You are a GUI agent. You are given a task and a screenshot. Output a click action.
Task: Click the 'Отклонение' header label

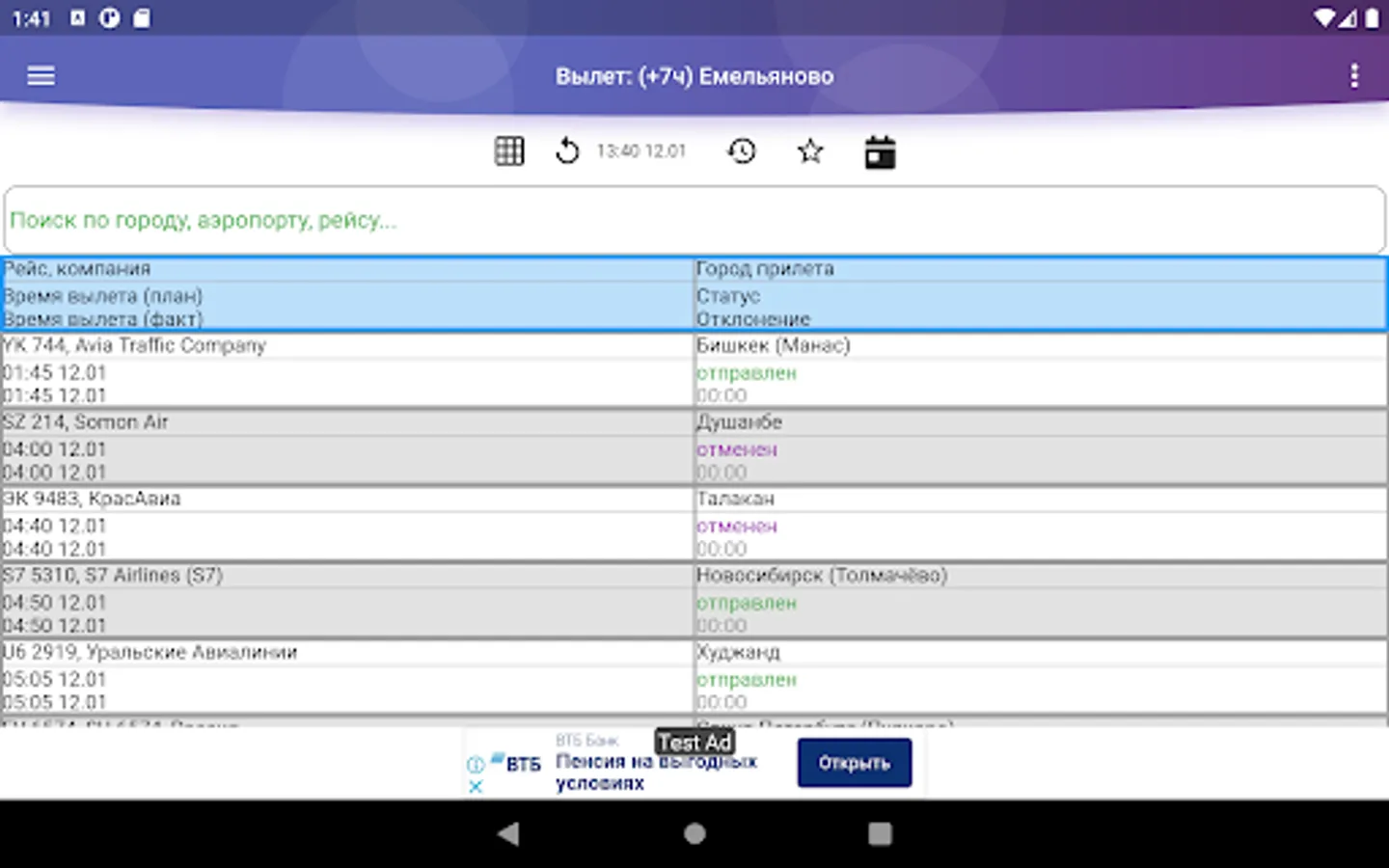[x=753, y=319]
